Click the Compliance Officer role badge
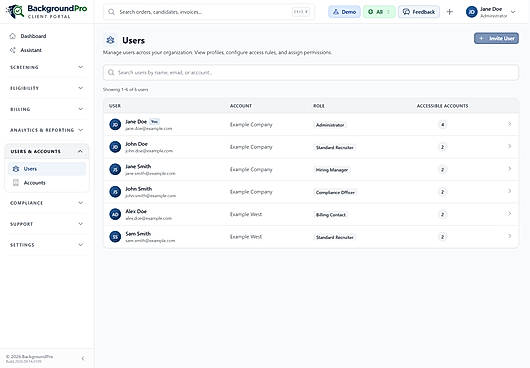Screen dimensions: 530x368 [335, 192]
